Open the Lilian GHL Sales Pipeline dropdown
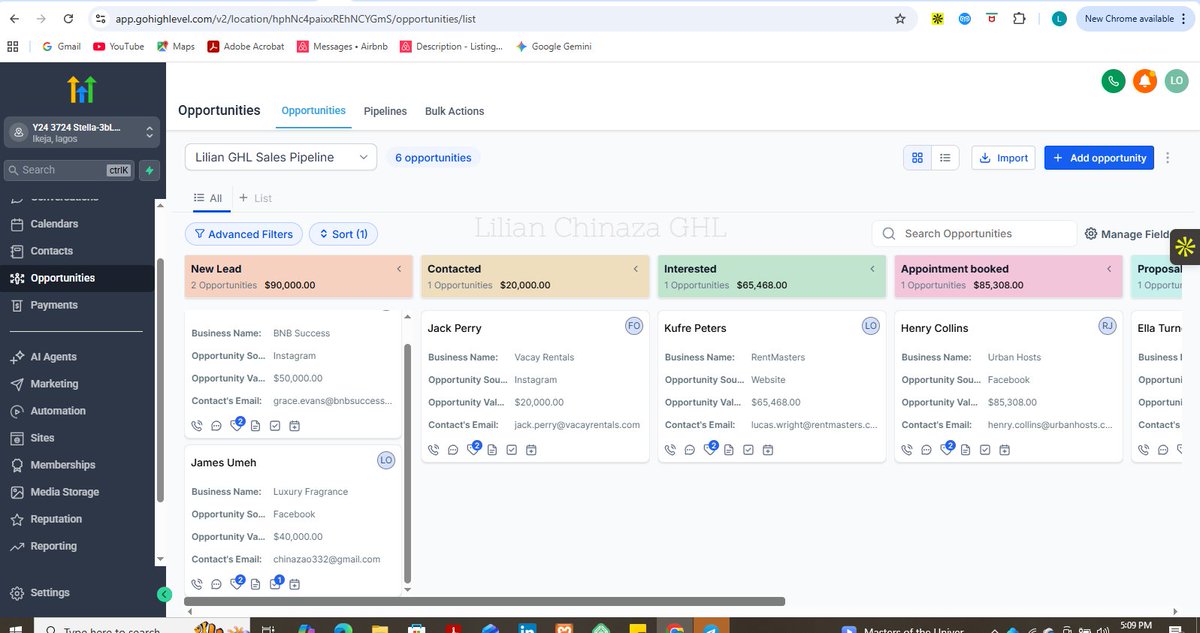Viewport: 1200px width, 633px height. click(x=281, y=157)
